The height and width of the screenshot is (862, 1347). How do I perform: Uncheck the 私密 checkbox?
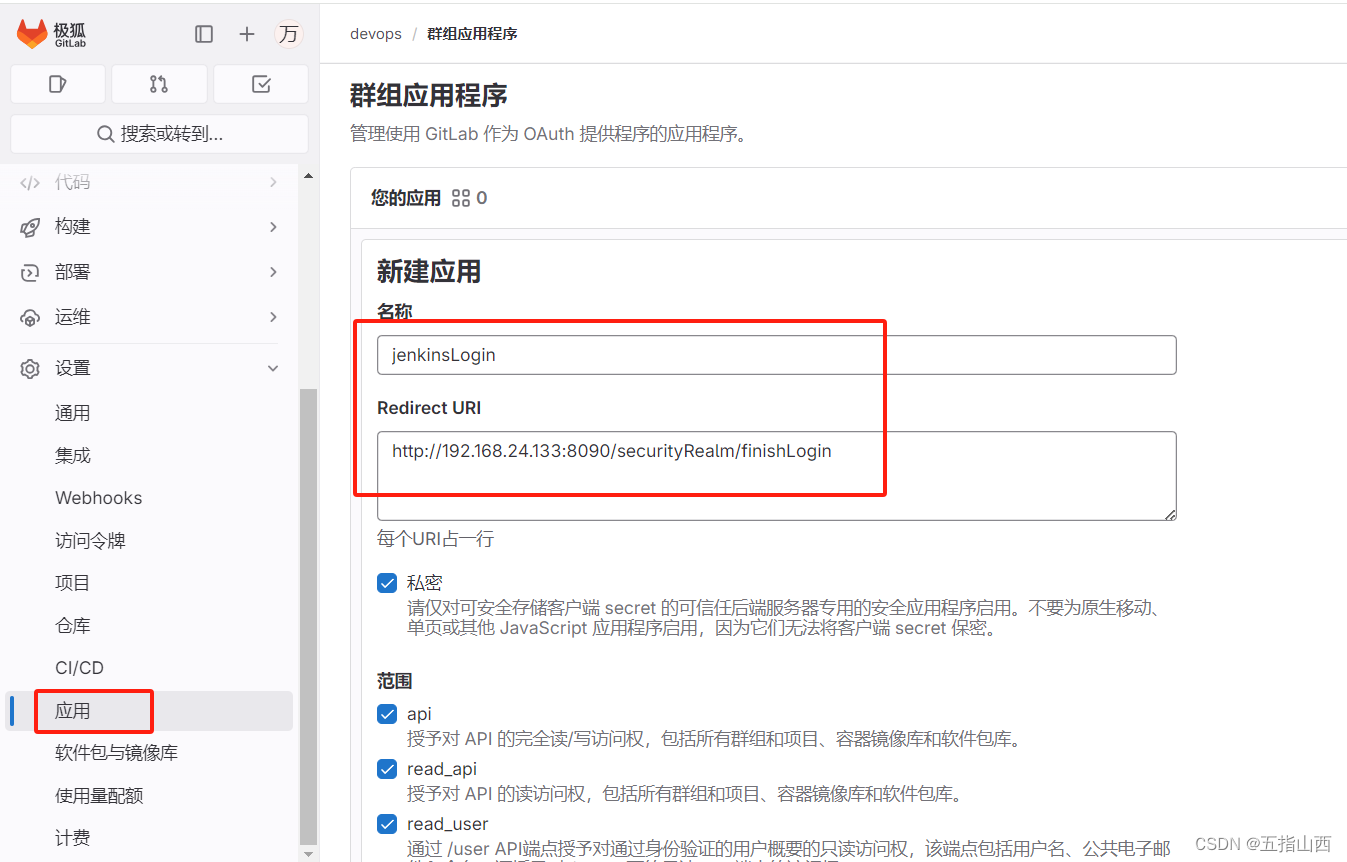pos(387,583)
